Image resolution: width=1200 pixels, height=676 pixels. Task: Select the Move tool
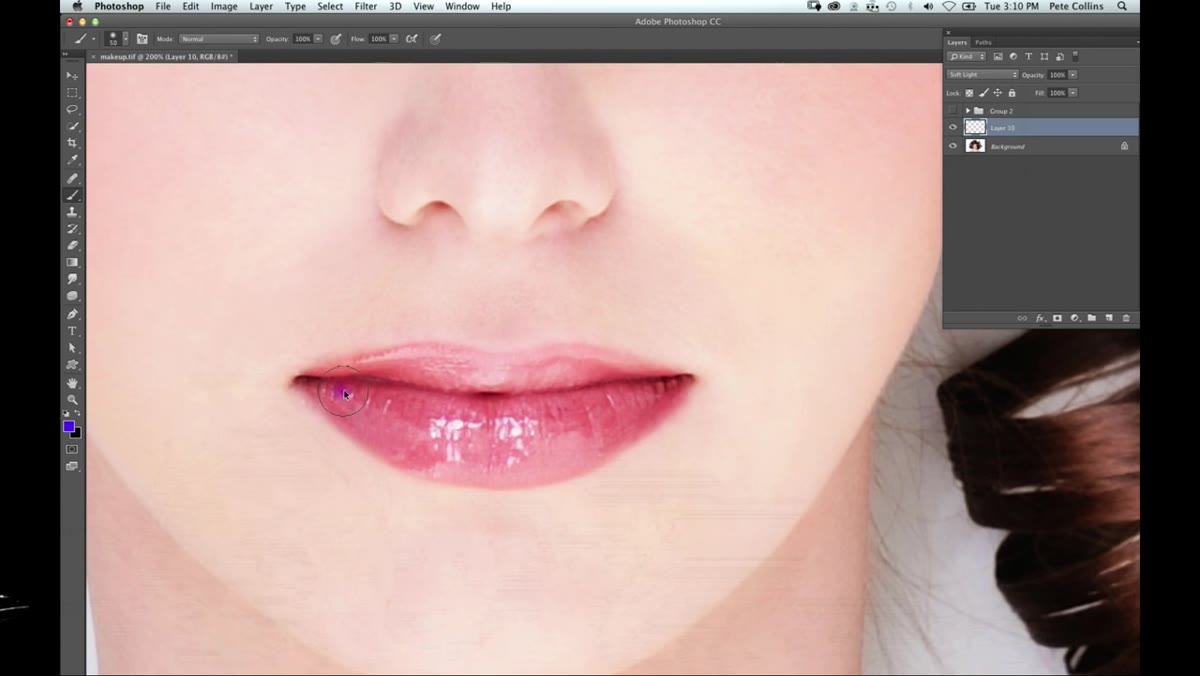click(x=72, y=76)
